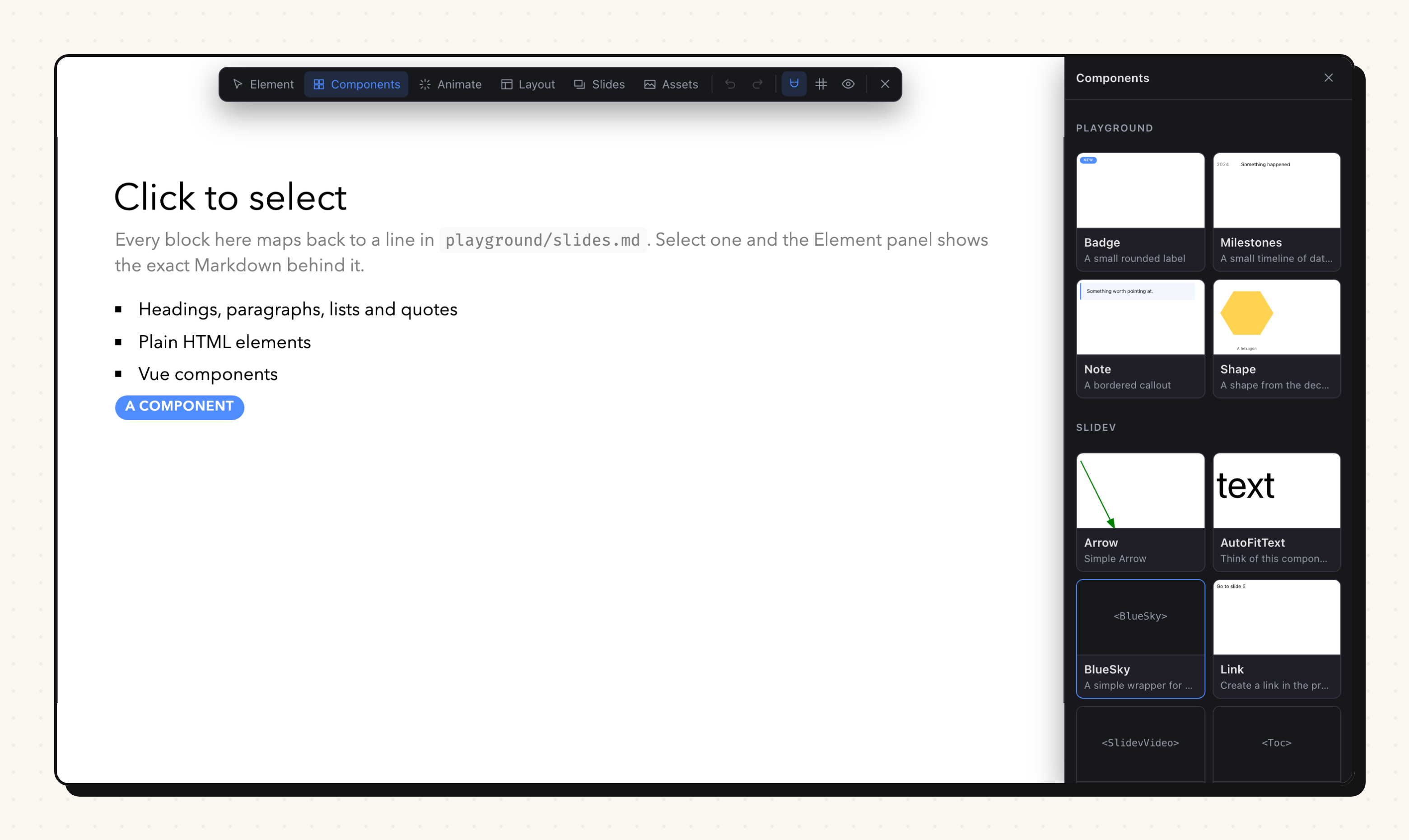Toggle the eye preview icon
Viewport: 1409px width, 840px height.
[x=848, y=84]
